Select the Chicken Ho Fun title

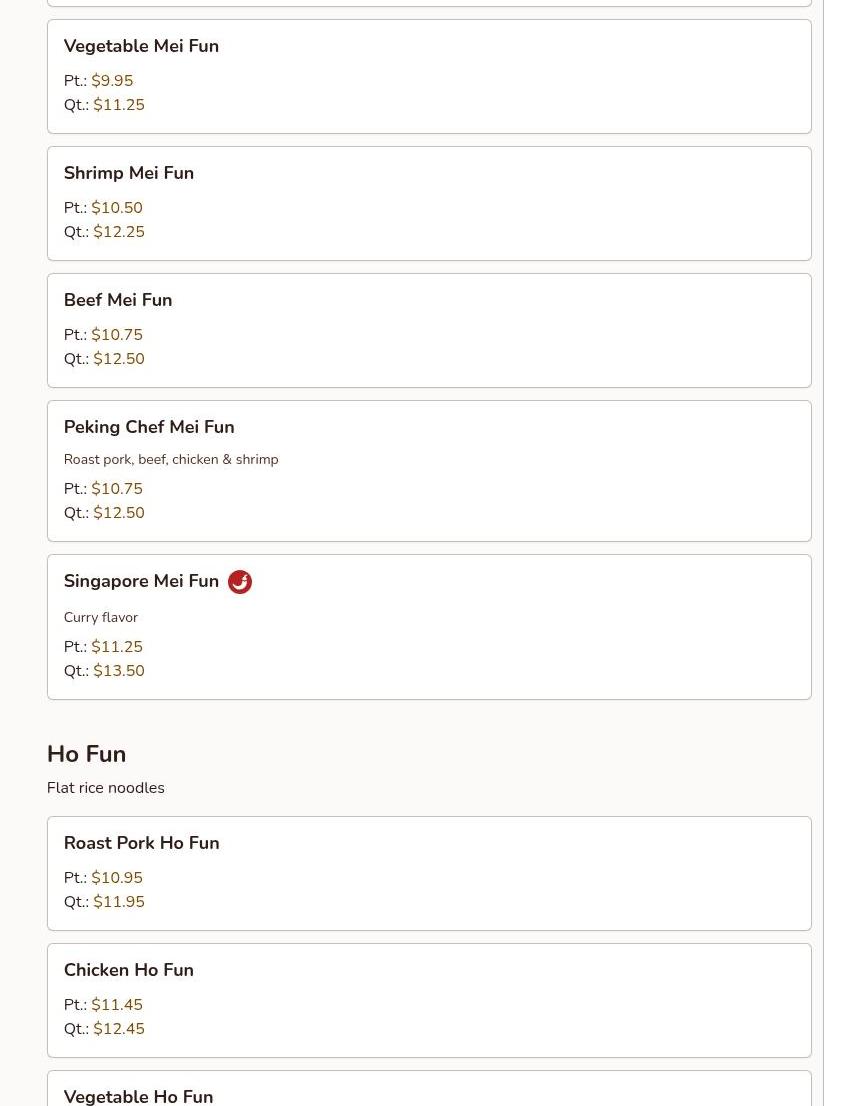tap(129, 971)
